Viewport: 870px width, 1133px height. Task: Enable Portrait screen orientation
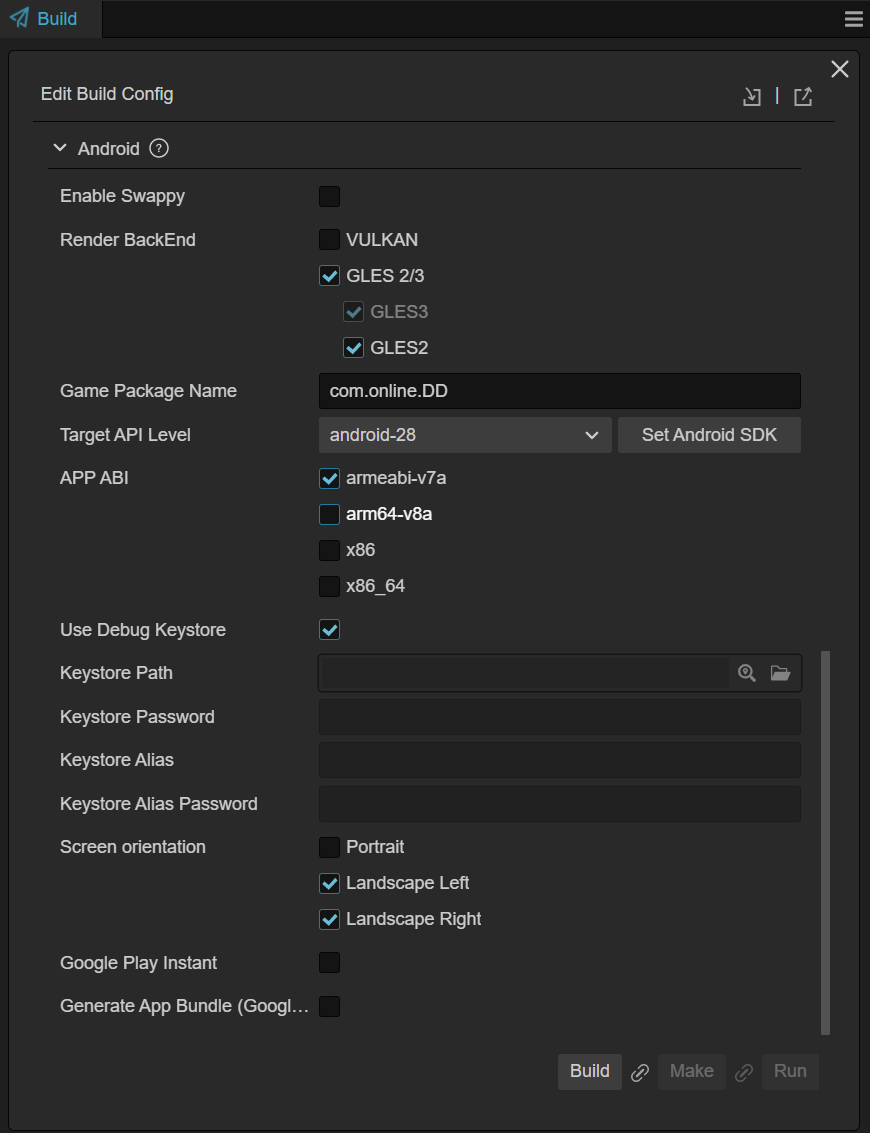tap(329, 847)
